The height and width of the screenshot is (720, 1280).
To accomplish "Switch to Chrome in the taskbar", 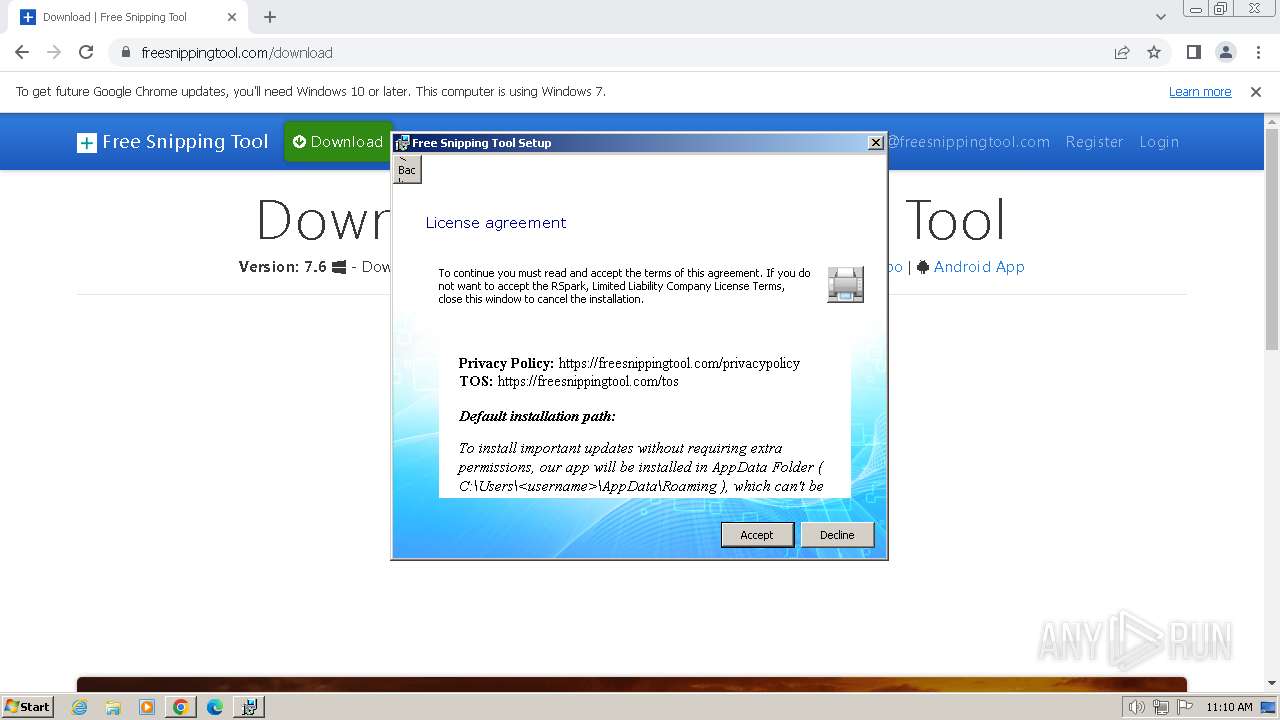I will coord(181,707).
